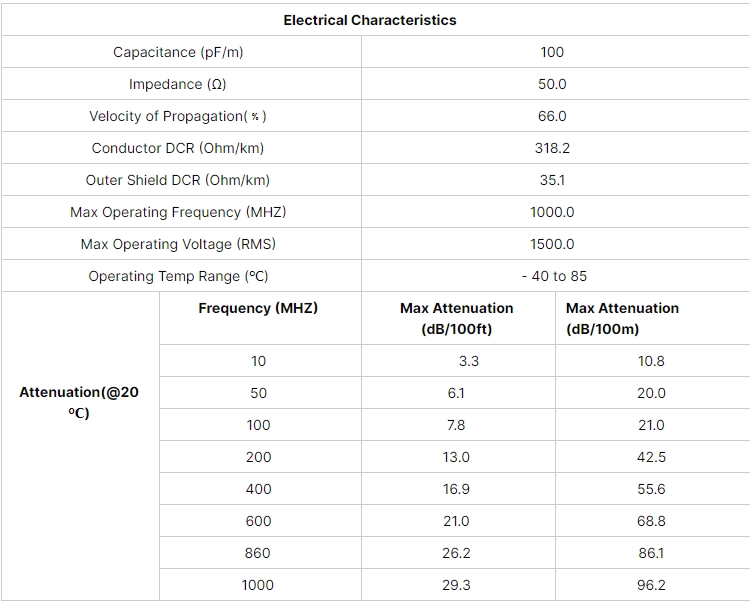Select the Max Attenuation (dB/100ft) header
Image resolution: width=751 pixels, height=603 pixels.
[457, 319]
